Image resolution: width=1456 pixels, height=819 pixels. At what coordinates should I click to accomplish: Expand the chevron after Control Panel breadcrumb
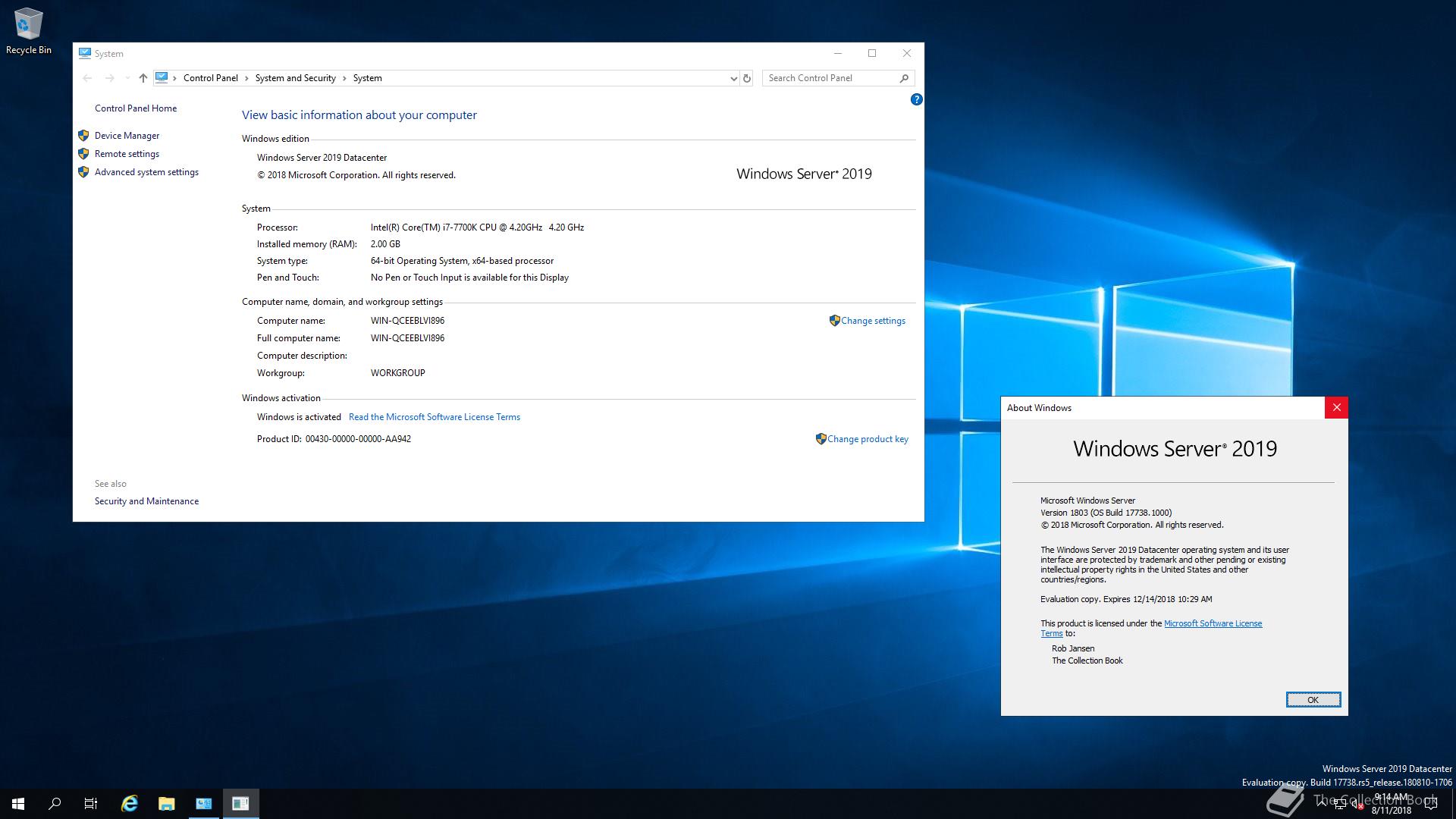[245, 78]
